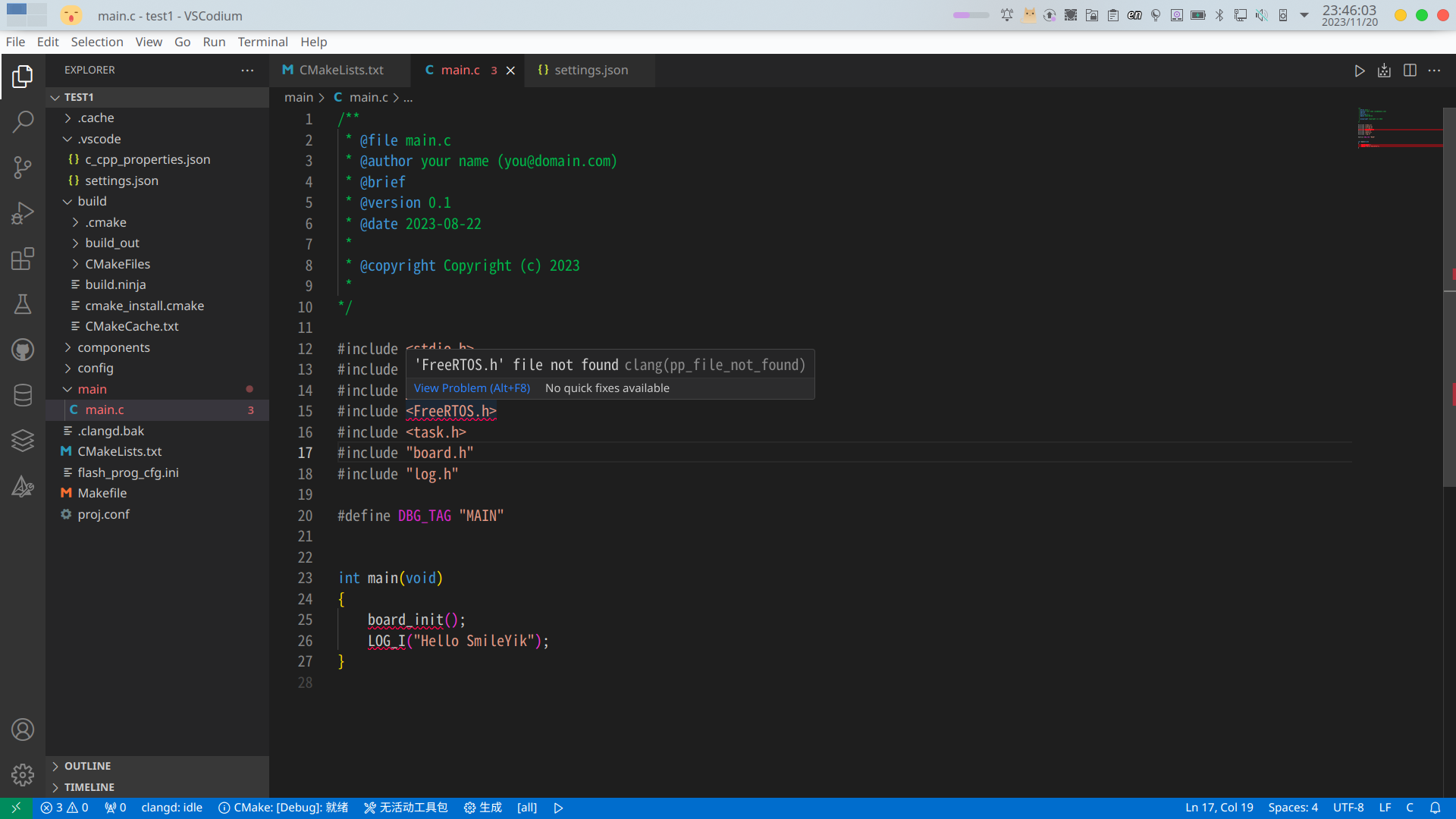Screen dimensions: 1456x819
Task: Open Problems from errors and warnings status
Action: coord(64,808)
